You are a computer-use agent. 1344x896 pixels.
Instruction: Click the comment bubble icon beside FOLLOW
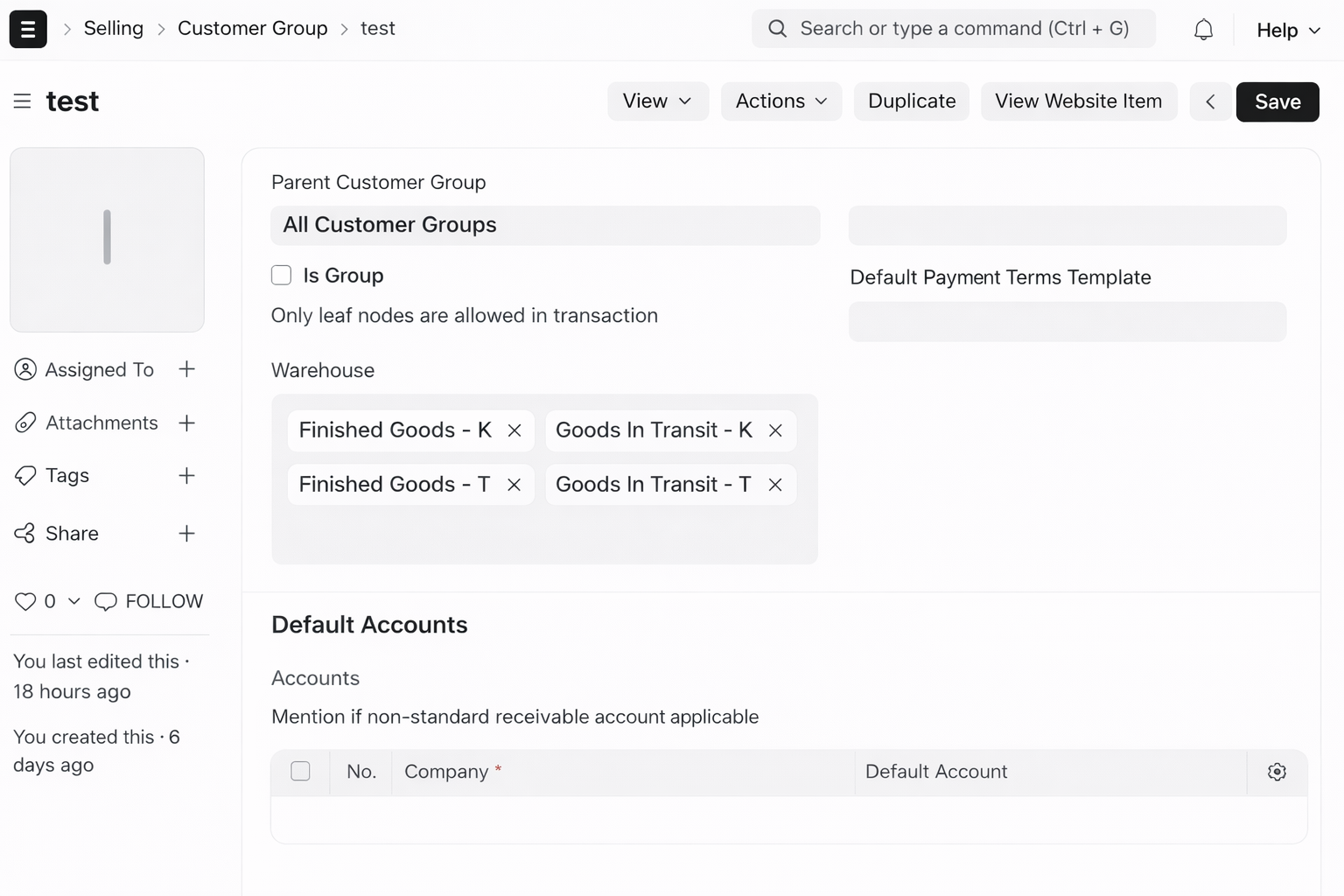pyautogui.click(x=106, y=601)
